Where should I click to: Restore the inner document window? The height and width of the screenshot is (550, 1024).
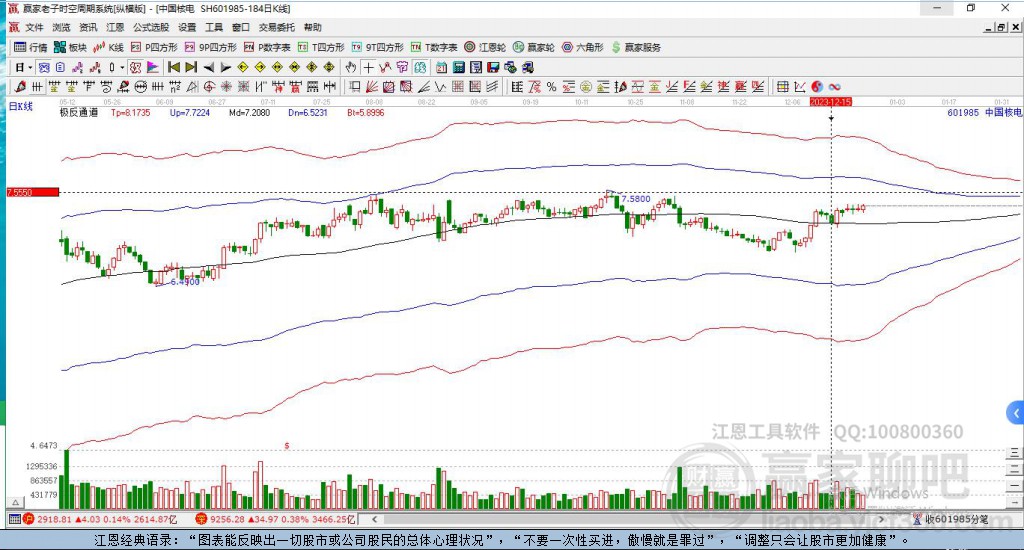pos(1001,27)
